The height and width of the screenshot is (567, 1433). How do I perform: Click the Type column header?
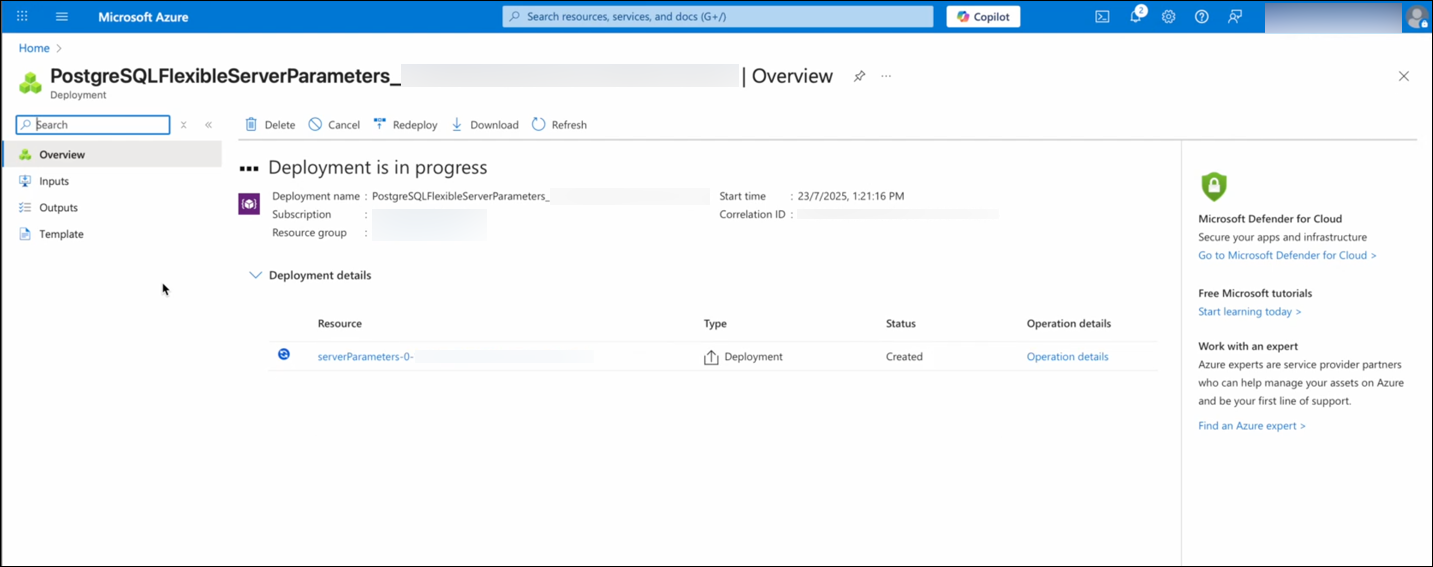point(715,324)
